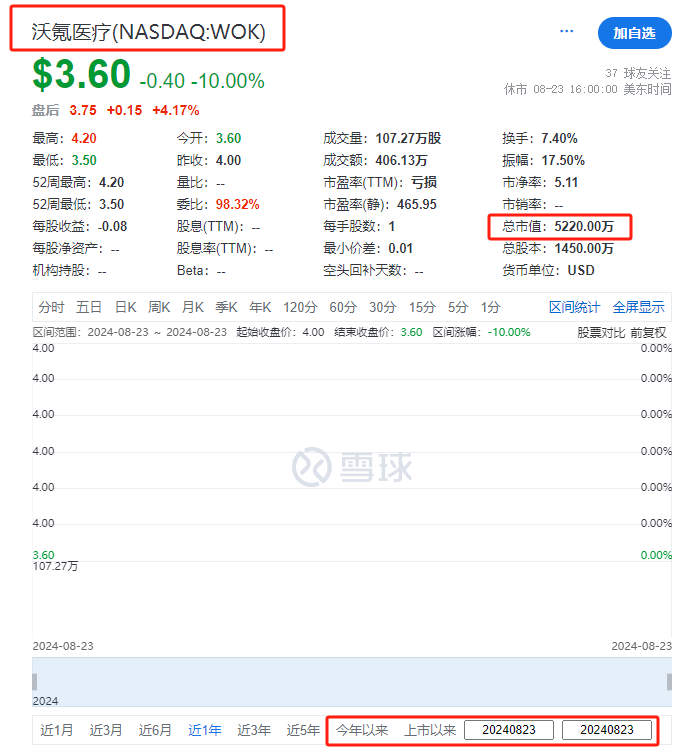Screen dimensions: 700x754
Task: Add the stock with the 加自选 button
Action: click(634, 33)
